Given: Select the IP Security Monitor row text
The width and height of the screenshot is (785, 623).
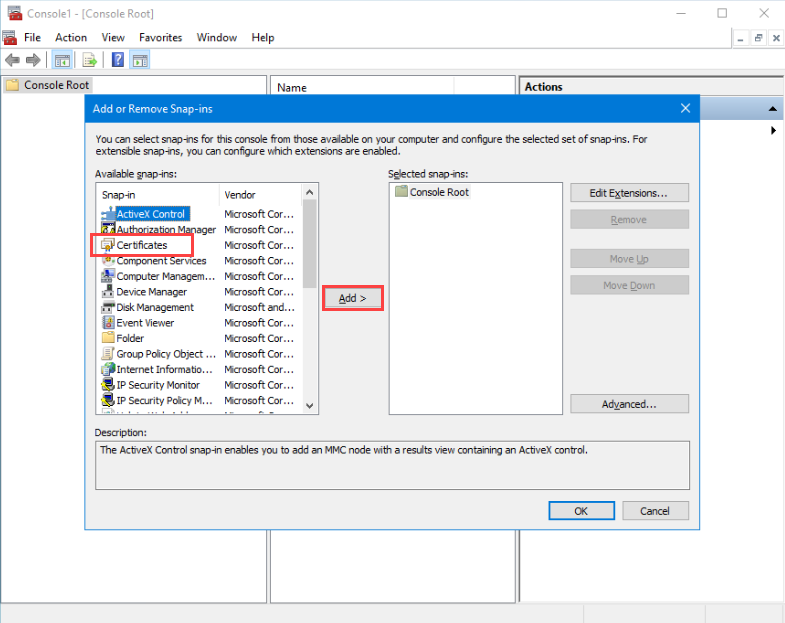Looking at the screenshot, I should (158, 385).
